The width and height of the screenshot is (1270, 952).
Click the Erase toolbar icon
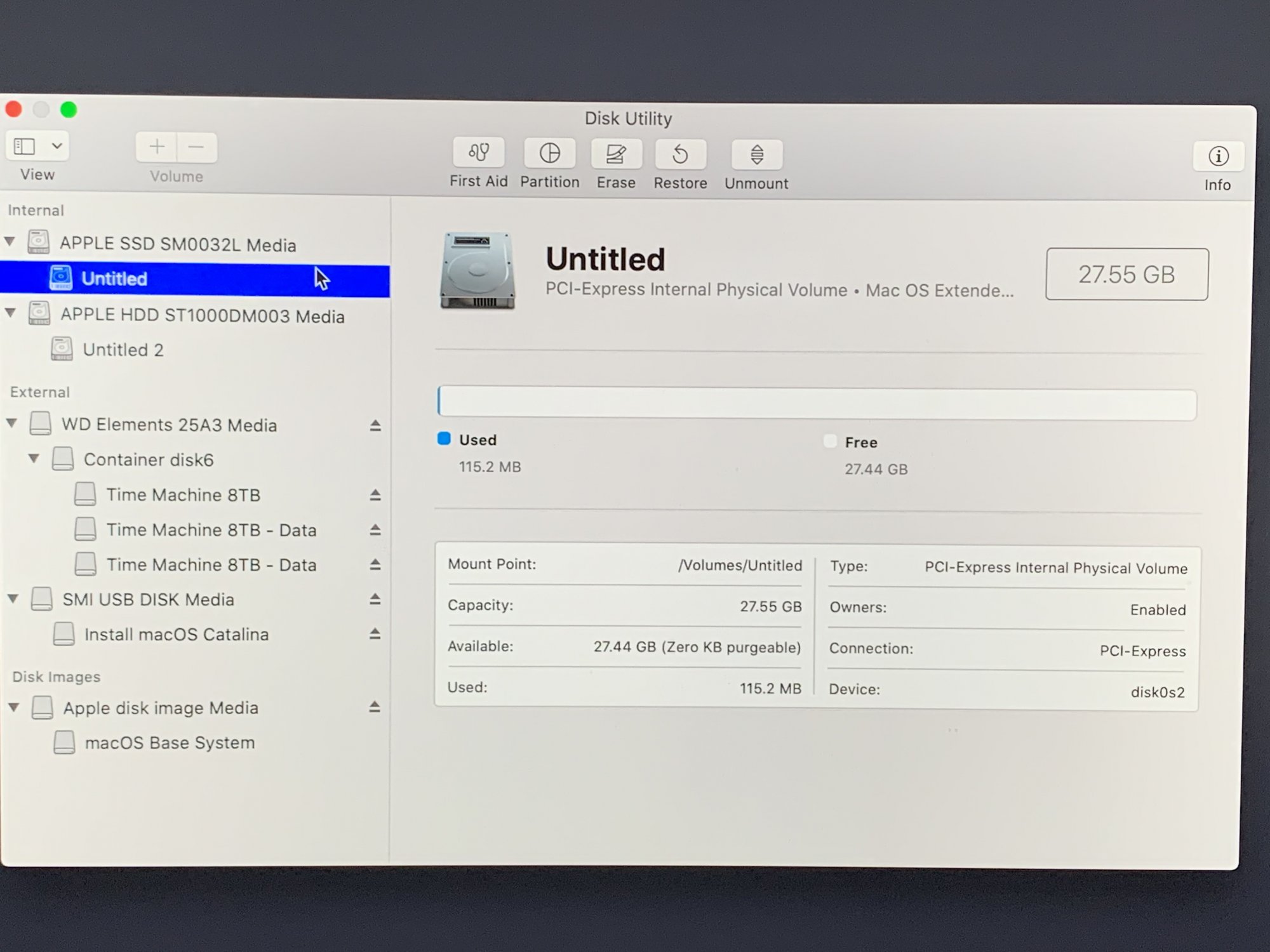tap(615, 154)
